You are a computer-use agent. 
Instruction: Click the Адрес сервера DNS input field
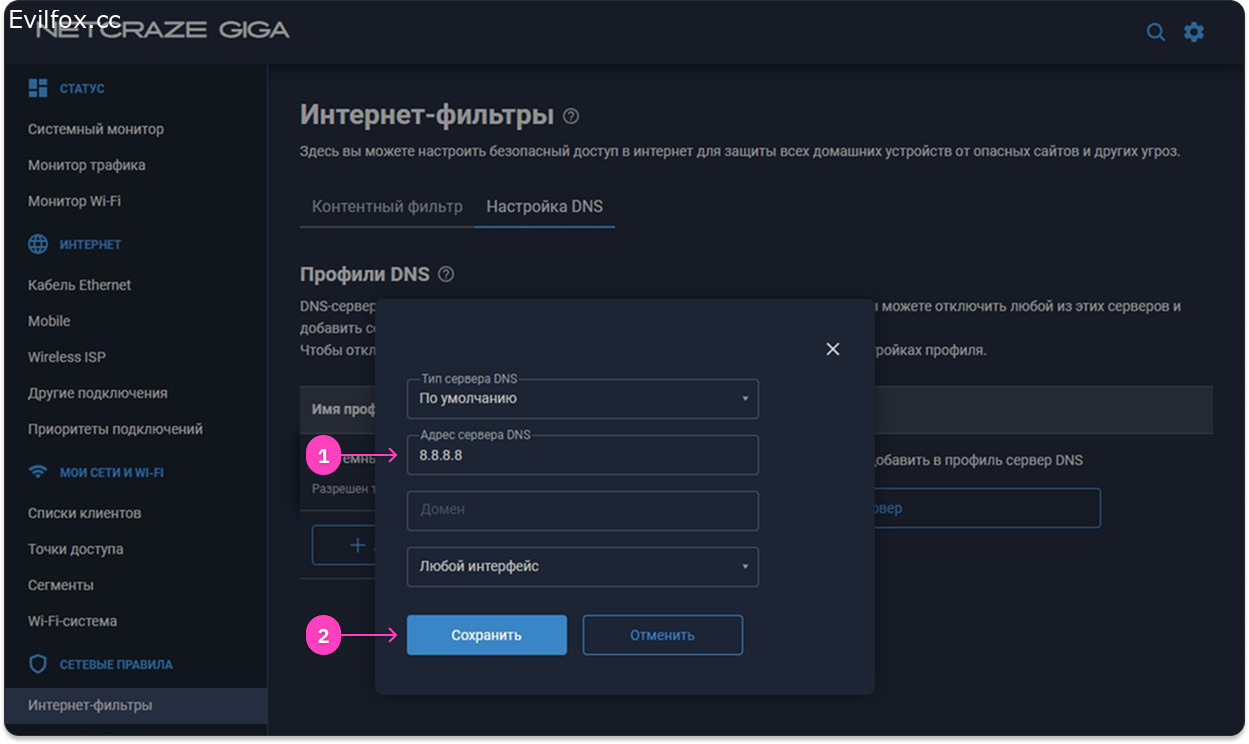[x=582, y=455]
